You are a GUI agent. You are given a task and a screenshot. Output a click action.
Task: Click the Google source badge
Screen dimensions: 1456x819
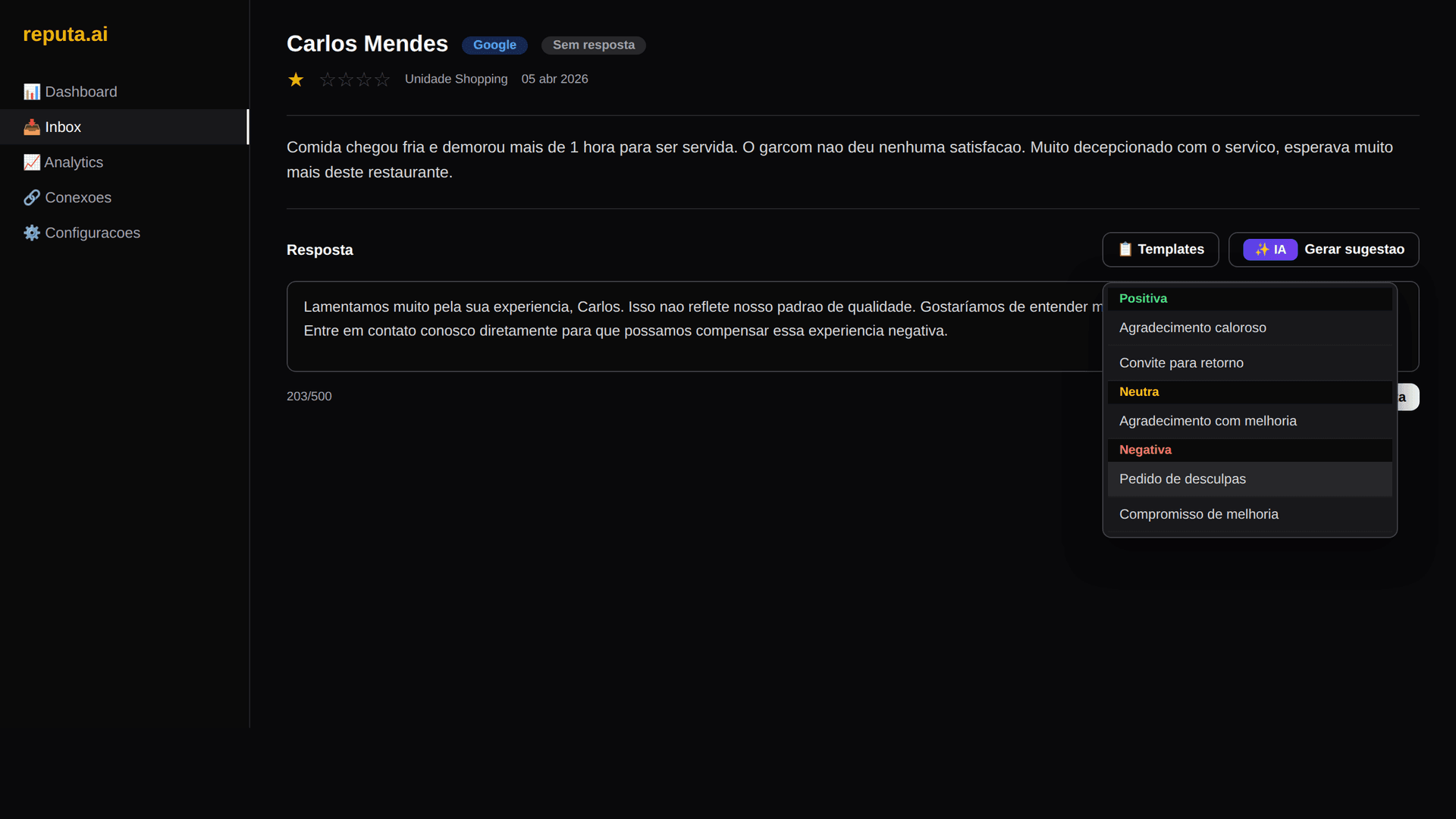pyautogui.click(x=494, y=45)
